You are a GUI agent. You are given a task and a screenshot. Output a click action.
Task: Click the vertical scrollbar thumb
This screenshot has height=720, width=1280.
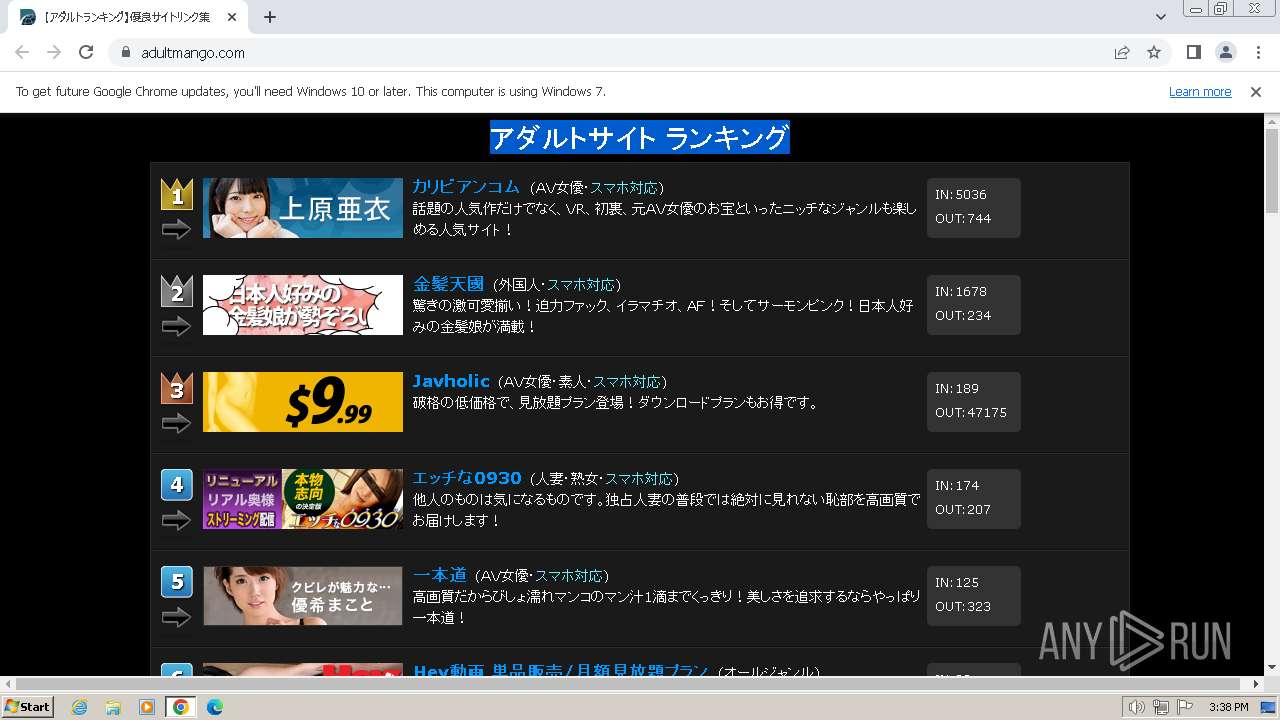pos(1271,170)
